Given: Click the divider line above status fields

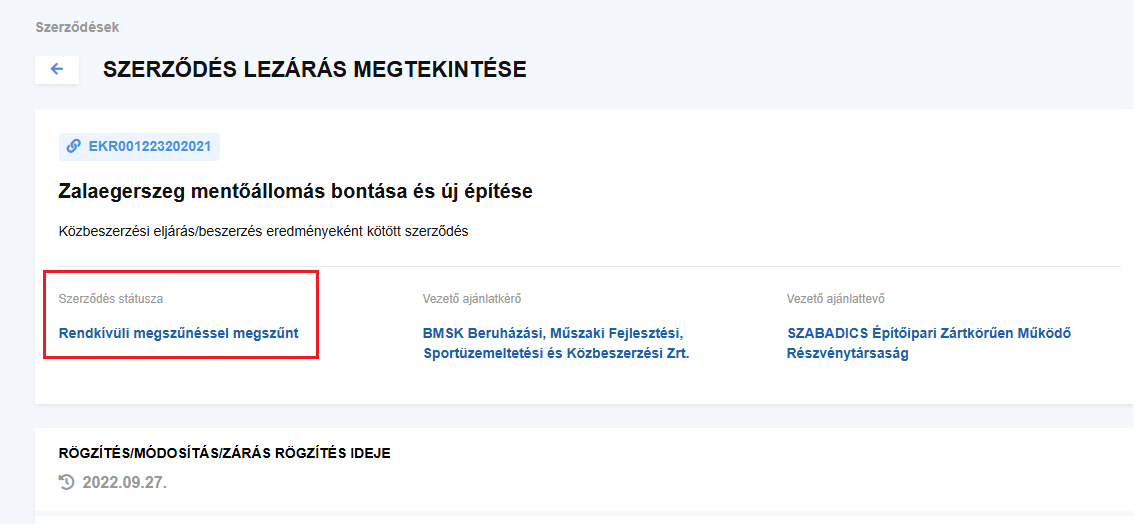Looking at the screenshot, I should (x=700, y=267).
